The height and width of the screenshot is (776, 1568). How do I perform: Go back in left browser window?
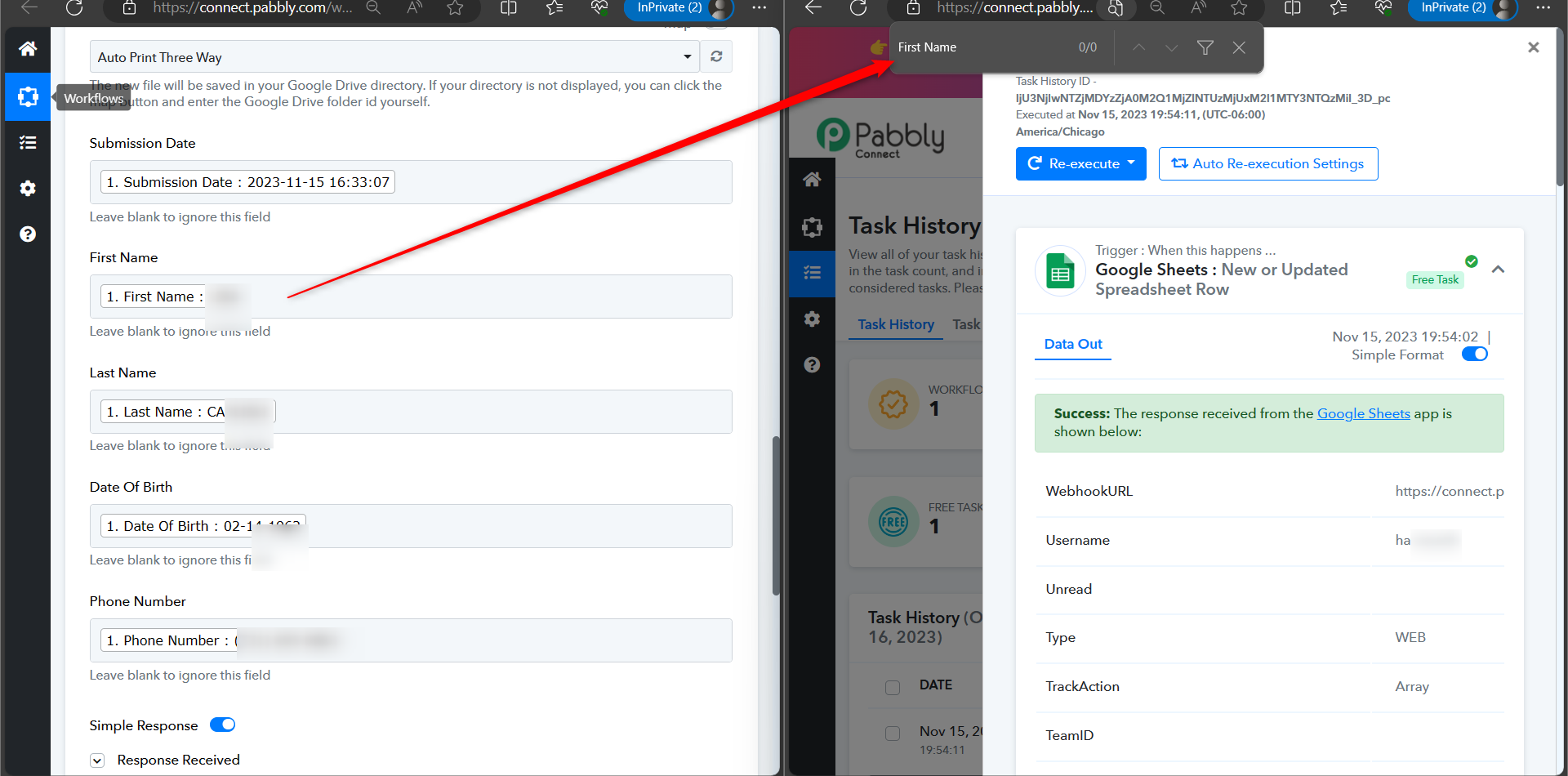point(29,8)
